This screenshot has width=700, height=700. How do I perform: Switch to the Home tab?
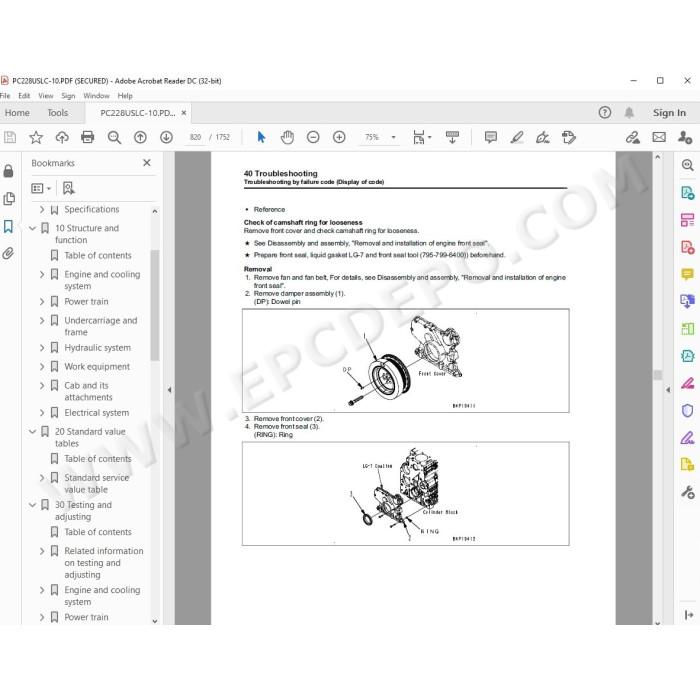(x=17, y=113)
